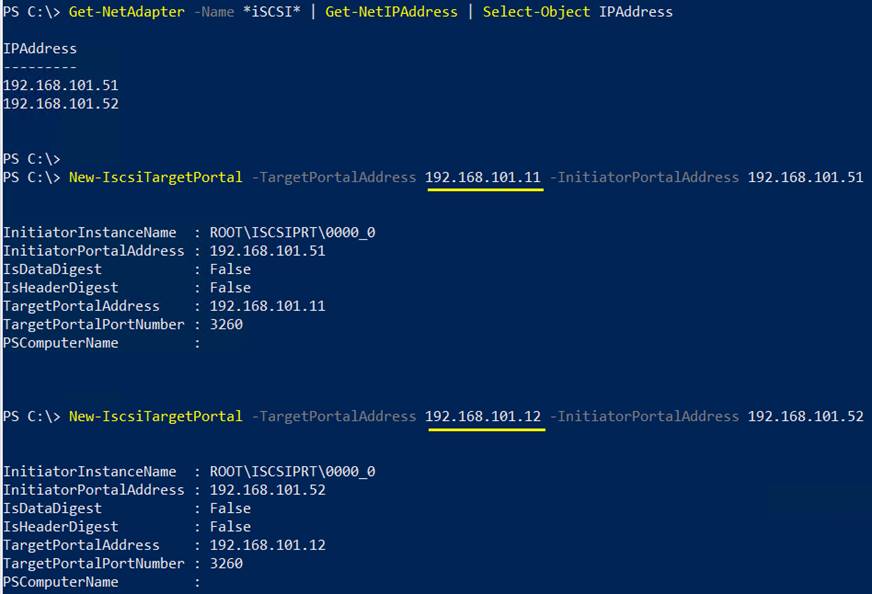Screen dimensions: 872x594
Task: Click the Get-NetIPAddress cmdlet in pipeline
Action: [x=391, y=12]
